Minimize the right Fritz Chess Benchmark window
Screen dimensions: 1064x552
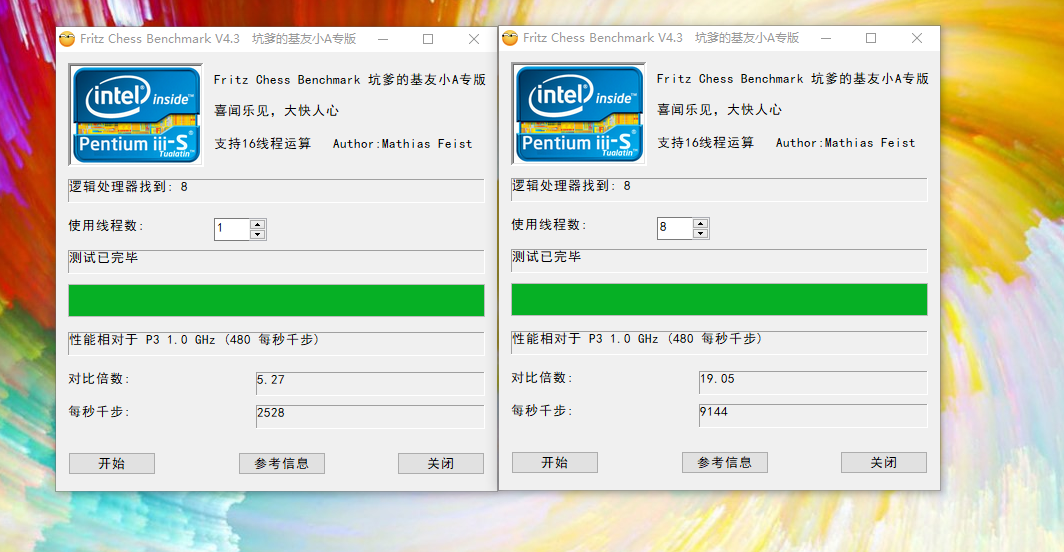click(826, 38)
